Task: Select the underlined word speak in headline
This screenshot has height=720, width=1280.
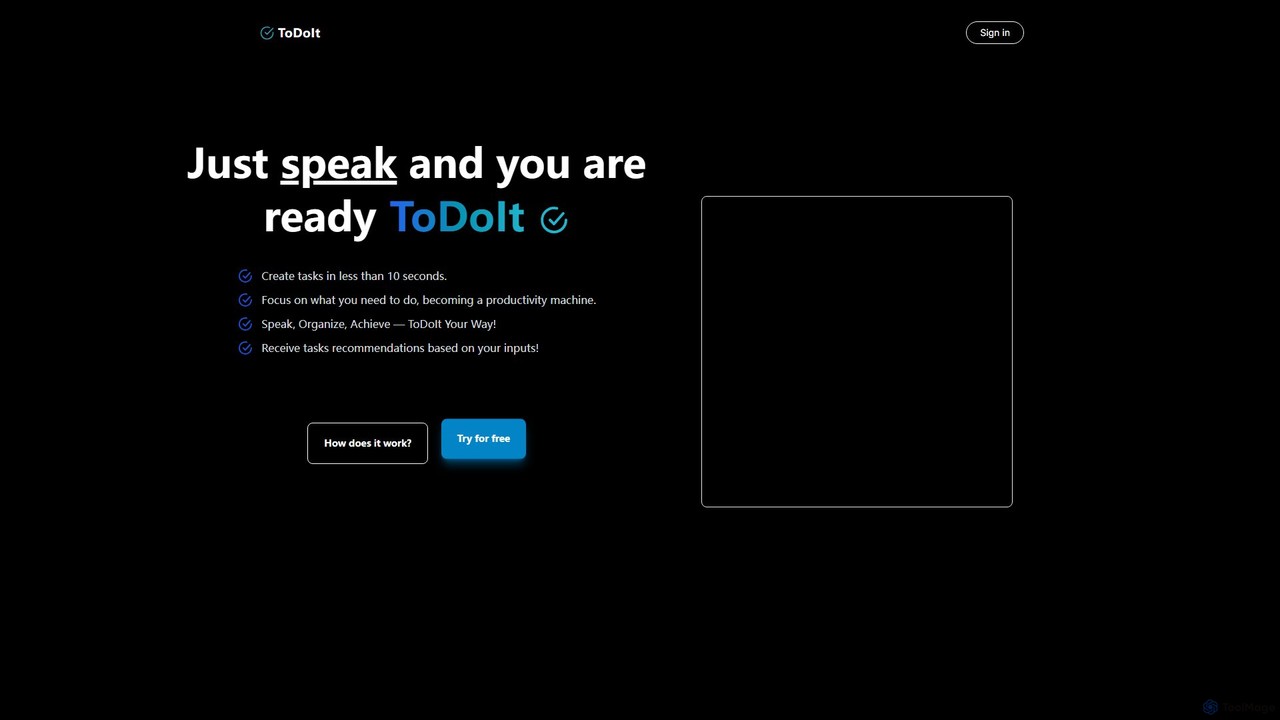Action: click(339, 164)
